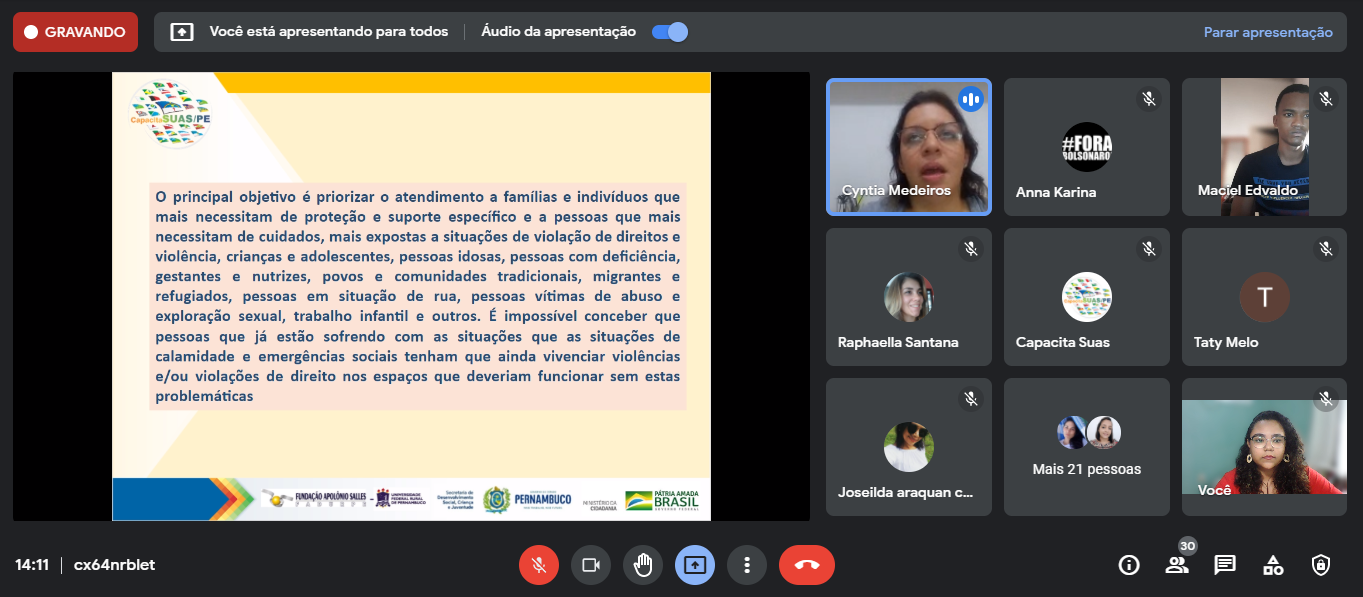The image size is (1363, 597).
Task: Toggle the camera button
Action: coord(591,565)
